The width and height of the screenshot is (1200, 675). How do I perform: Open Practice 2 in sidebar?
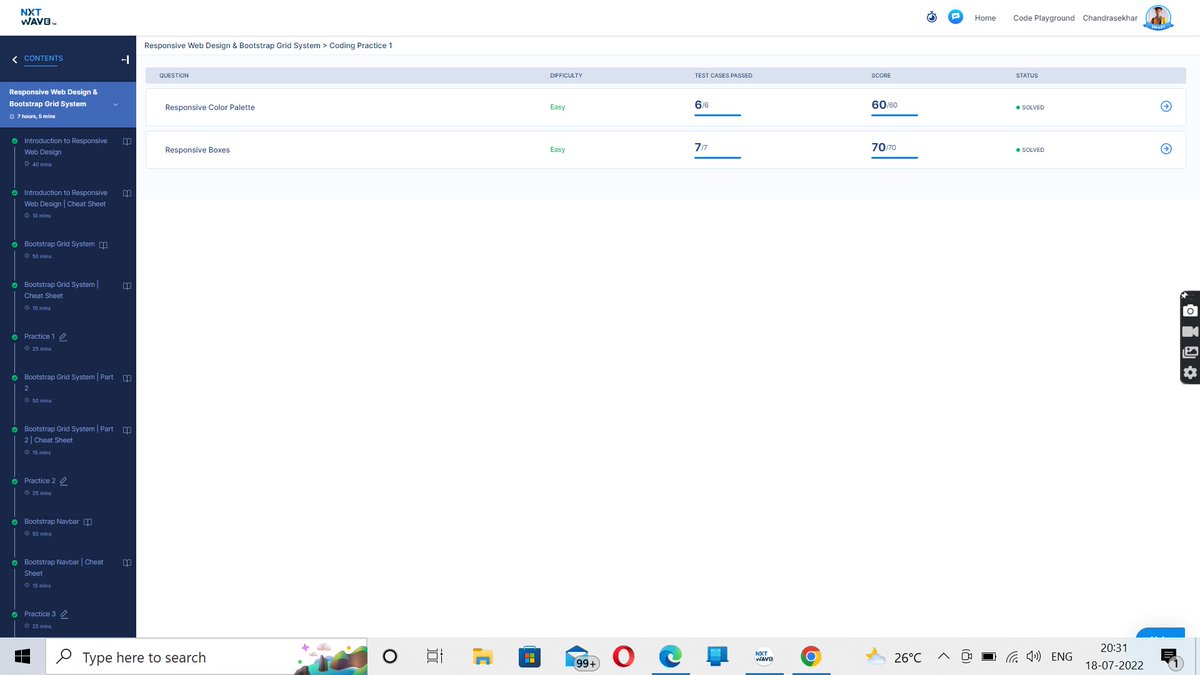(40, 481)
